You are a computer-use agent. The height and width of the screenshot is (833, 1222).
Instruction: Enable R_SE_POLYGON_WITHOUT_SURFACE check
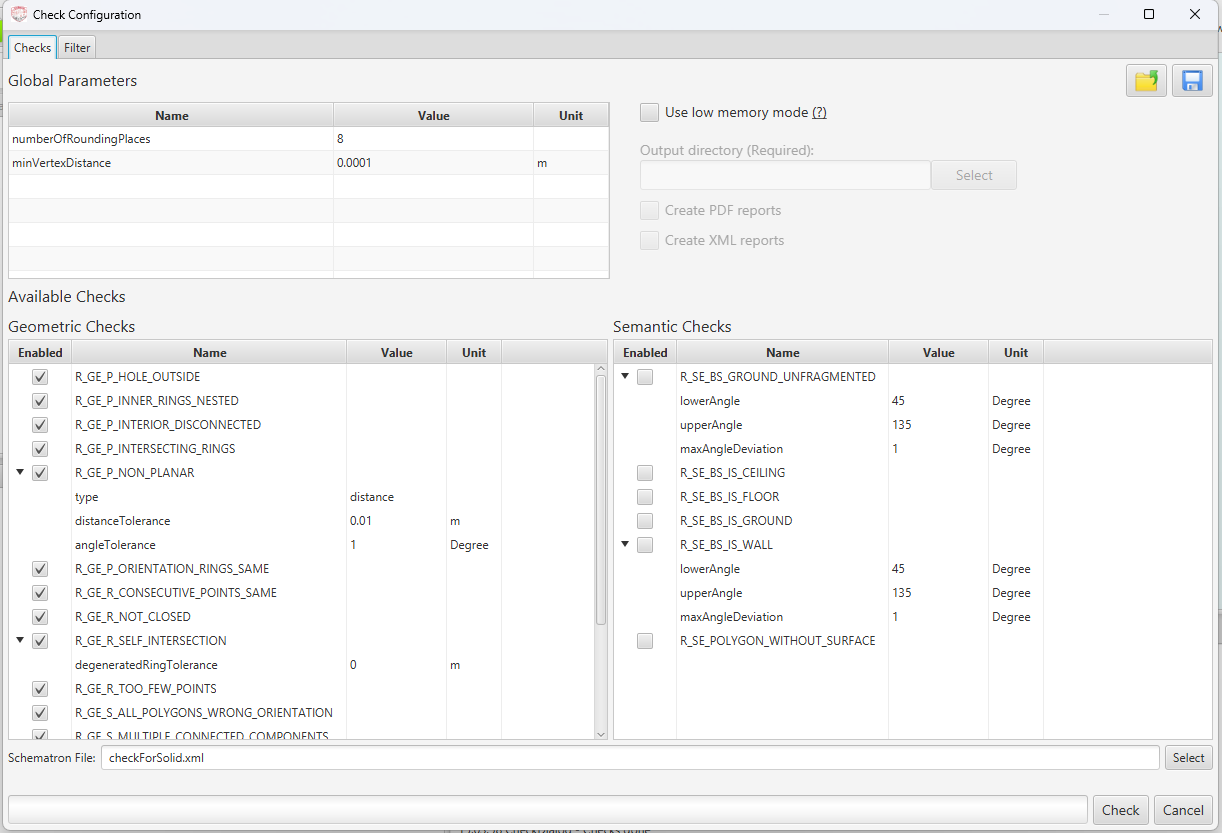tap(645, 641)
